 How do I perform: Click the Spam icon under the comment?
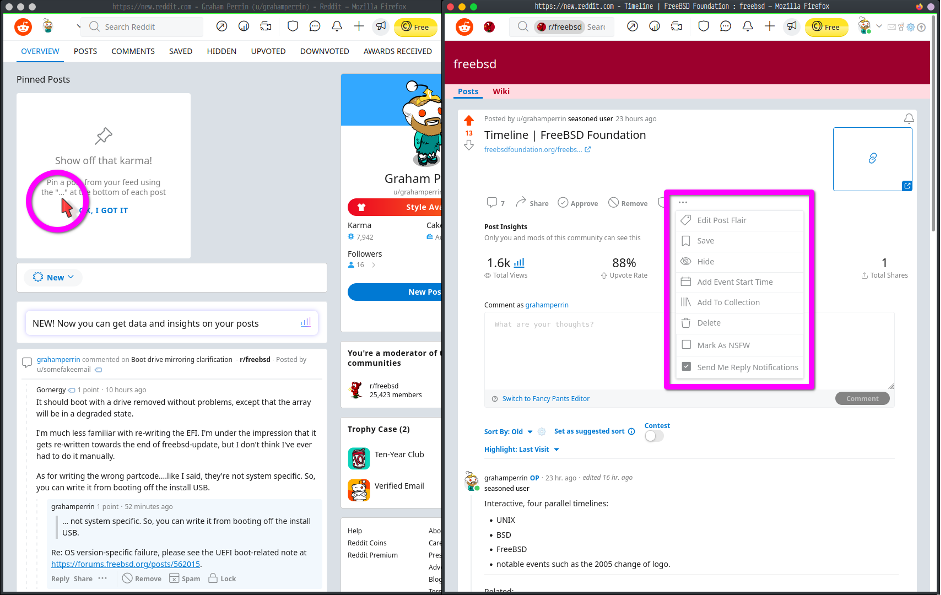pyautogui.click(x=175, y=578)
